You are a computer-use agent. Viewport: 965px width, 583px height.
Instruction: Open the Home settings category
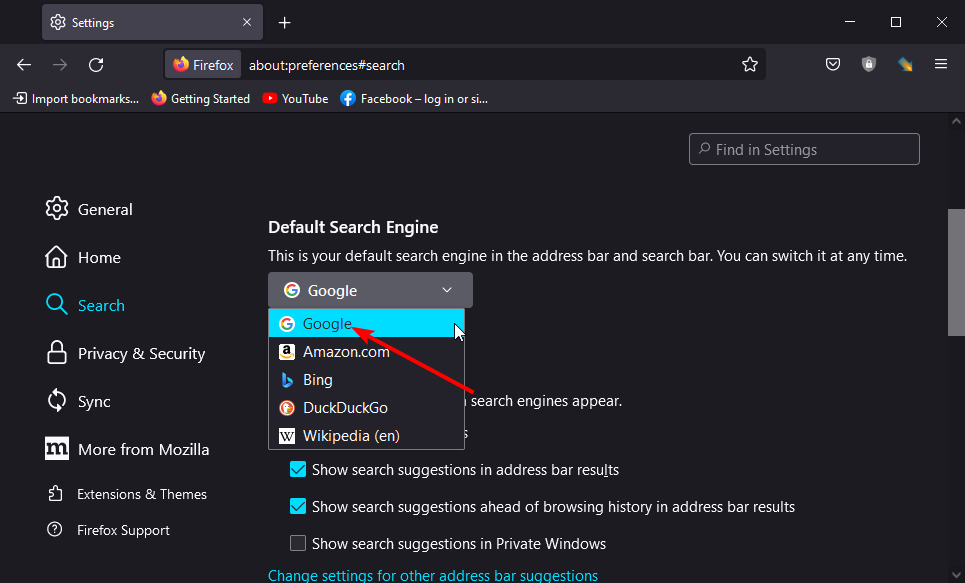tap(83, 257)
